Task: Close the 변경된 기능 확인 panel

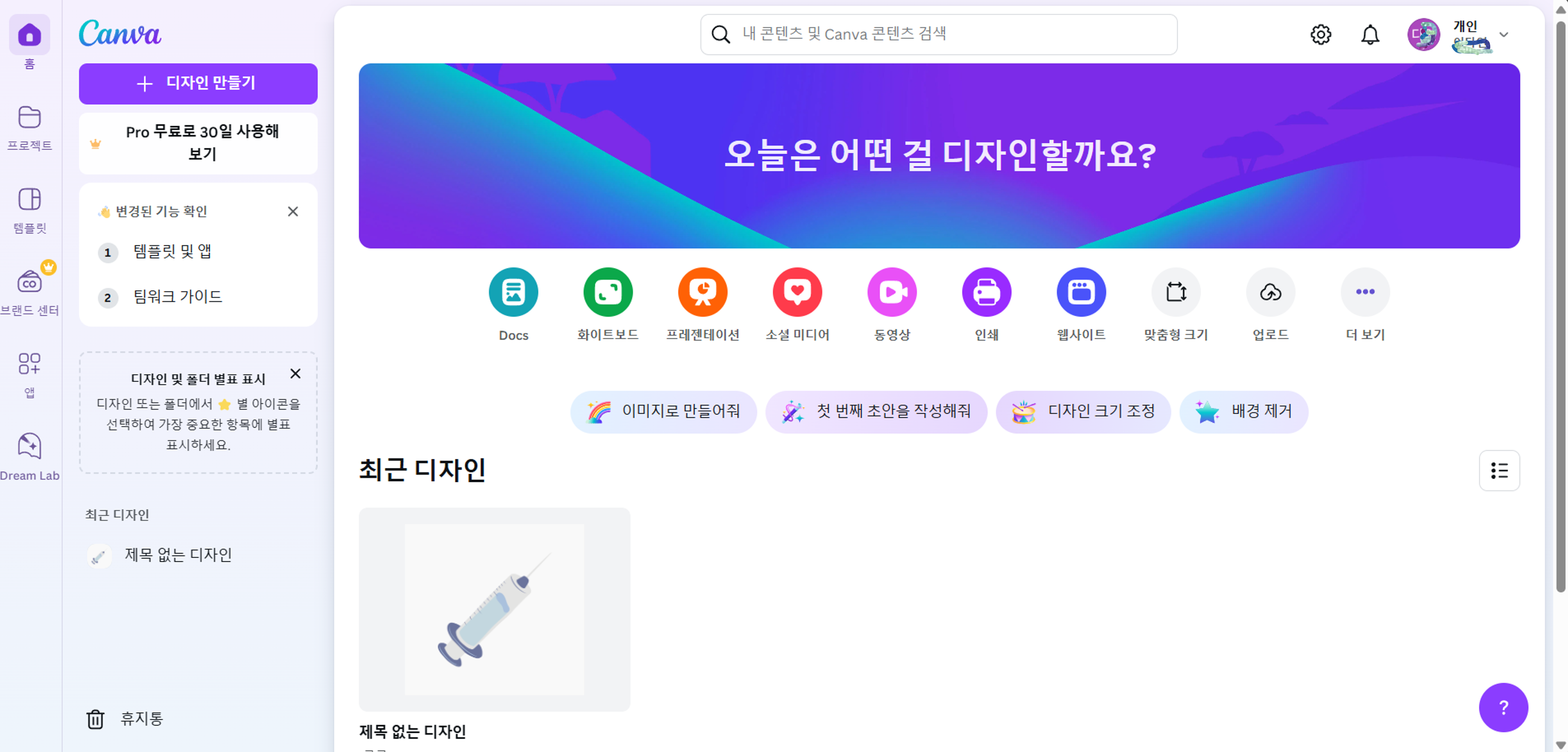Action: tap(293, 211)
